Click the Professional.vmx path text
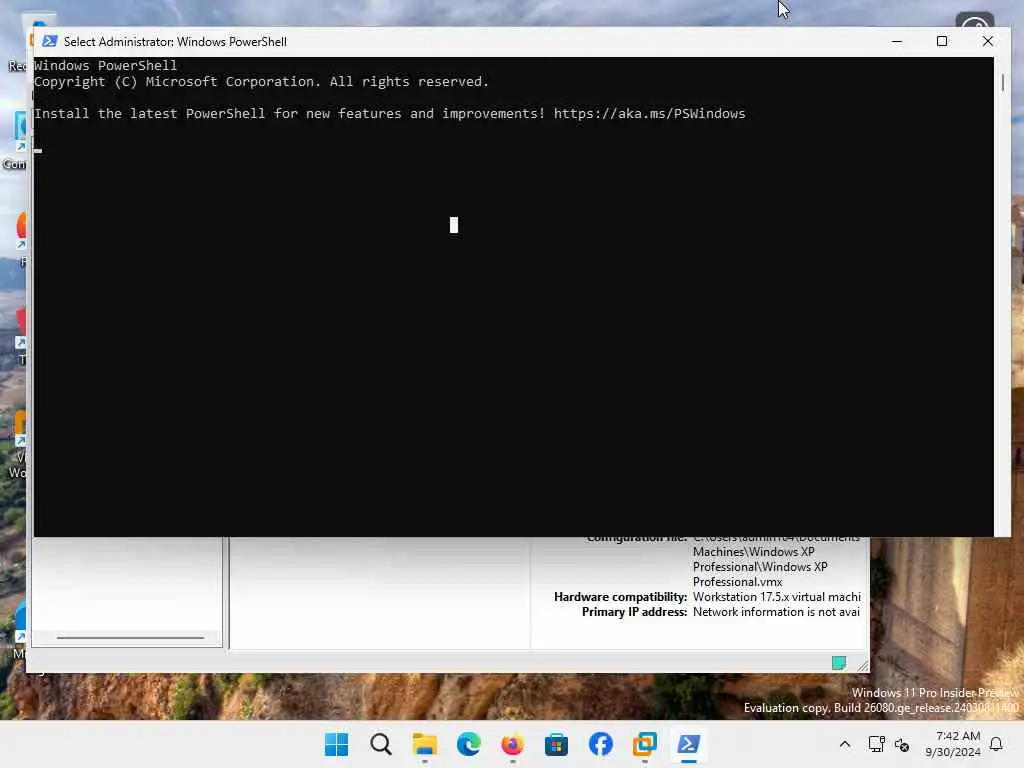Screen dimensions: 1024x768 coord(737,582)
